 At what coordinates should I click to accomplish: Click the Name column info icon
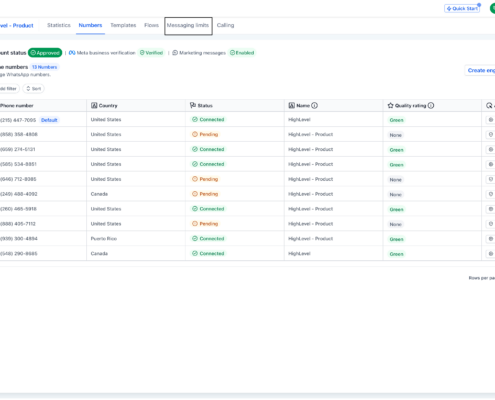pos(314,106)
